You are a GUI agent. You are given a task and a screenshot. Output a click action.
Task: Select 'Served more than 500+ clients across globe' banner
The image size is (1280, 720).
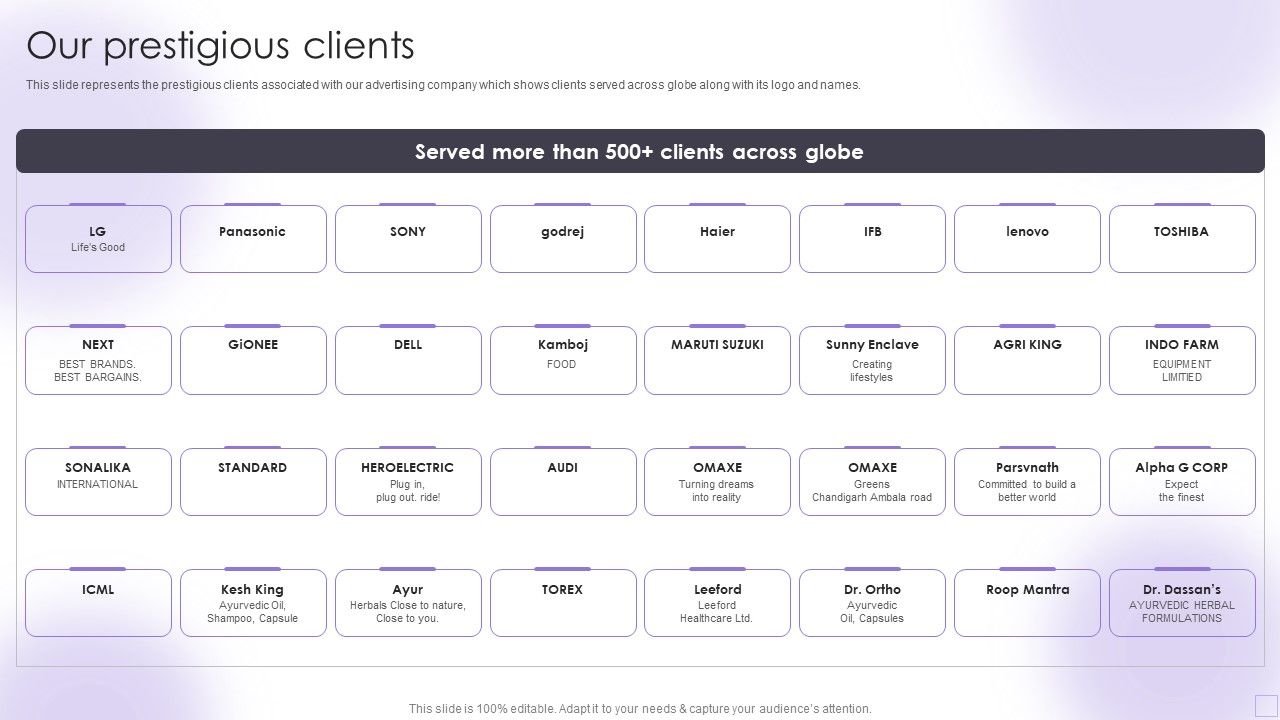pyautogui.click(x=640, y=151)
